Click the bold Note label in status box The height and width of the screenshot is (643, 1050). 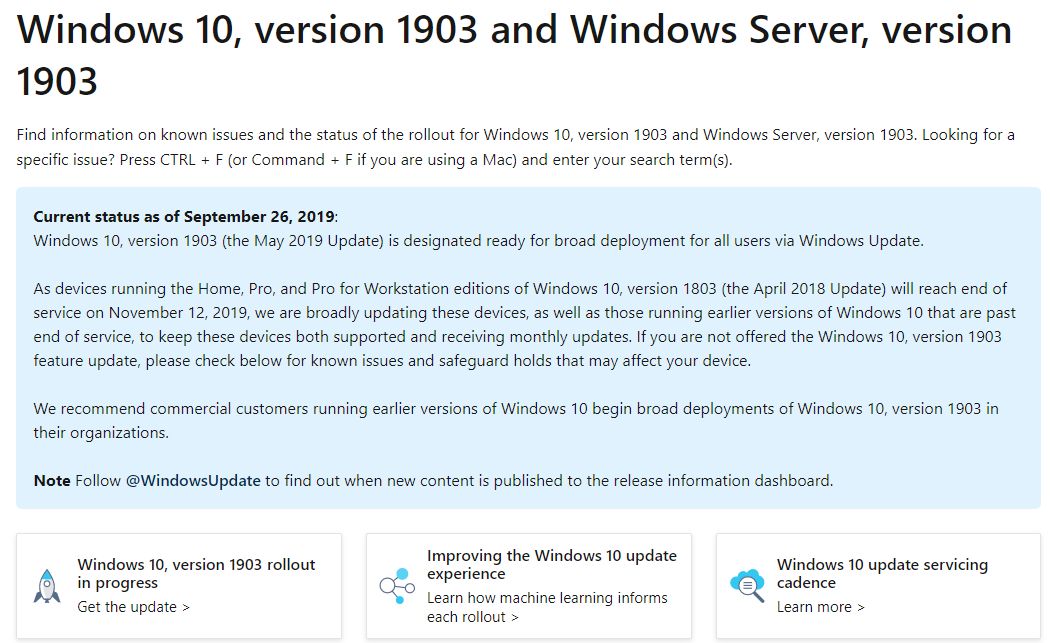52,481
